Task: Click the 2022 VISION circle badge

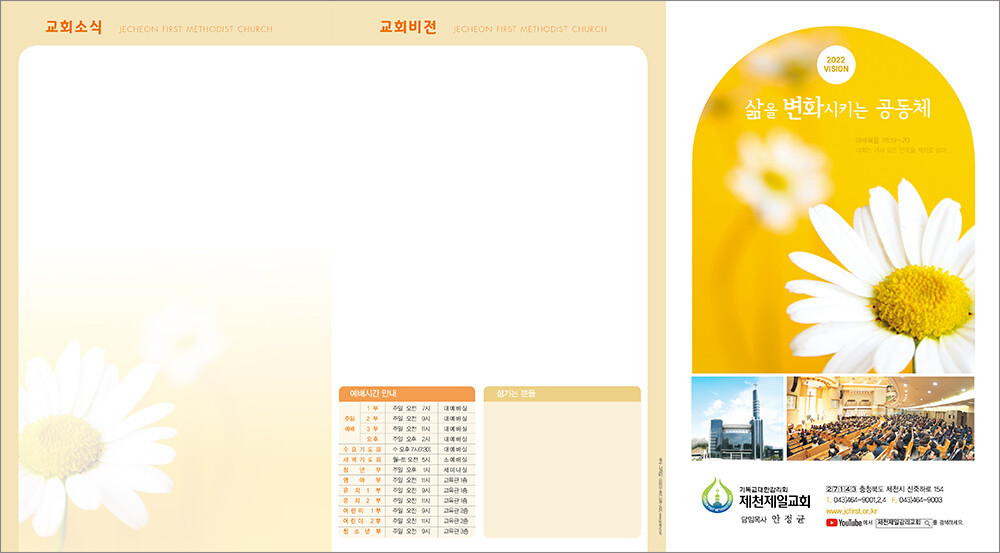Action: coord(835,66)
